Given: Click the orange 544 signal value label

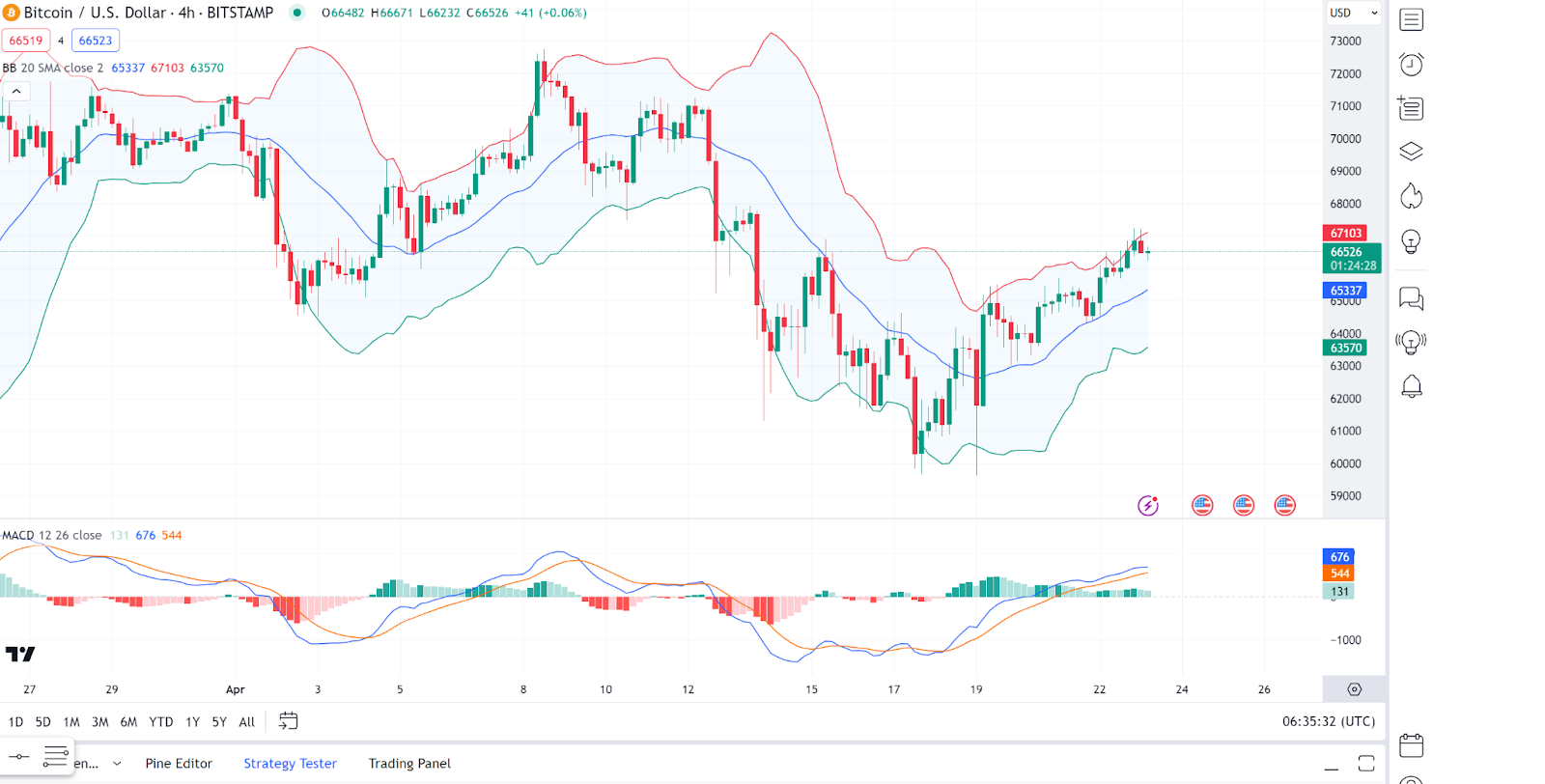Looking at the screenshot, I should (1339, 574).
